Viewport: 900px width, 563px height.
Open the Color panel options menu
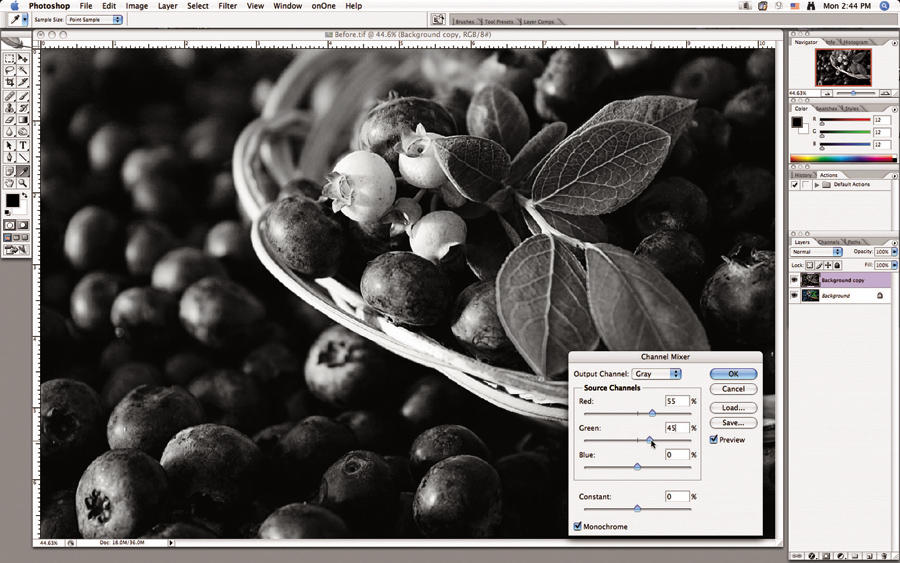coord(894,109)
